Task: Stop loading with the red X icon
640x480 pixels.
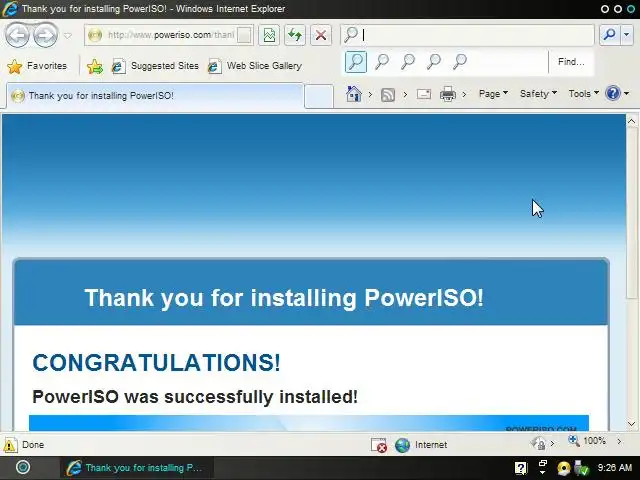Action: pyautogui.click(x=321, y=35)
